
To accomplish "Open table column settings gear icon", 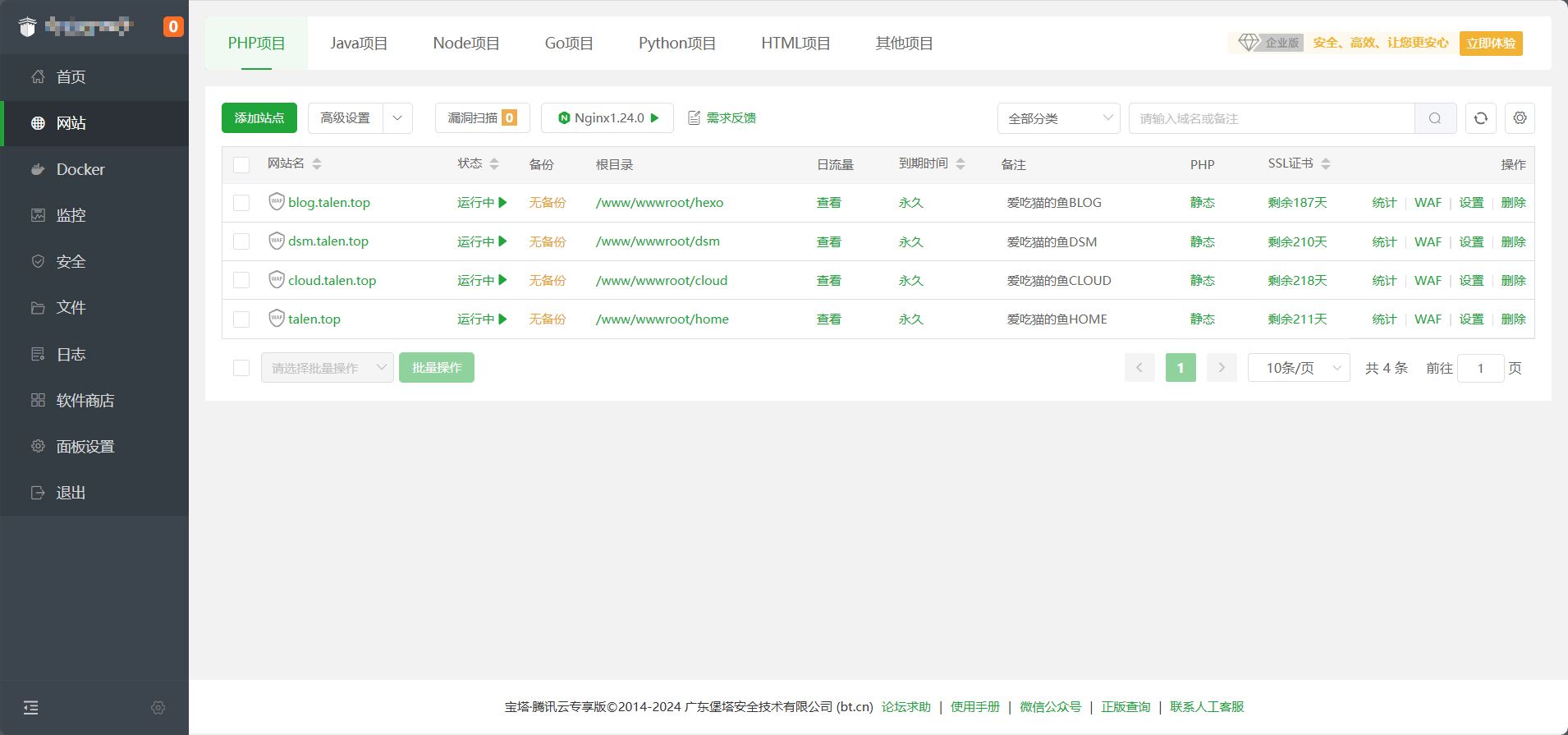I will pyautogui.click(x=1520, y=118).
